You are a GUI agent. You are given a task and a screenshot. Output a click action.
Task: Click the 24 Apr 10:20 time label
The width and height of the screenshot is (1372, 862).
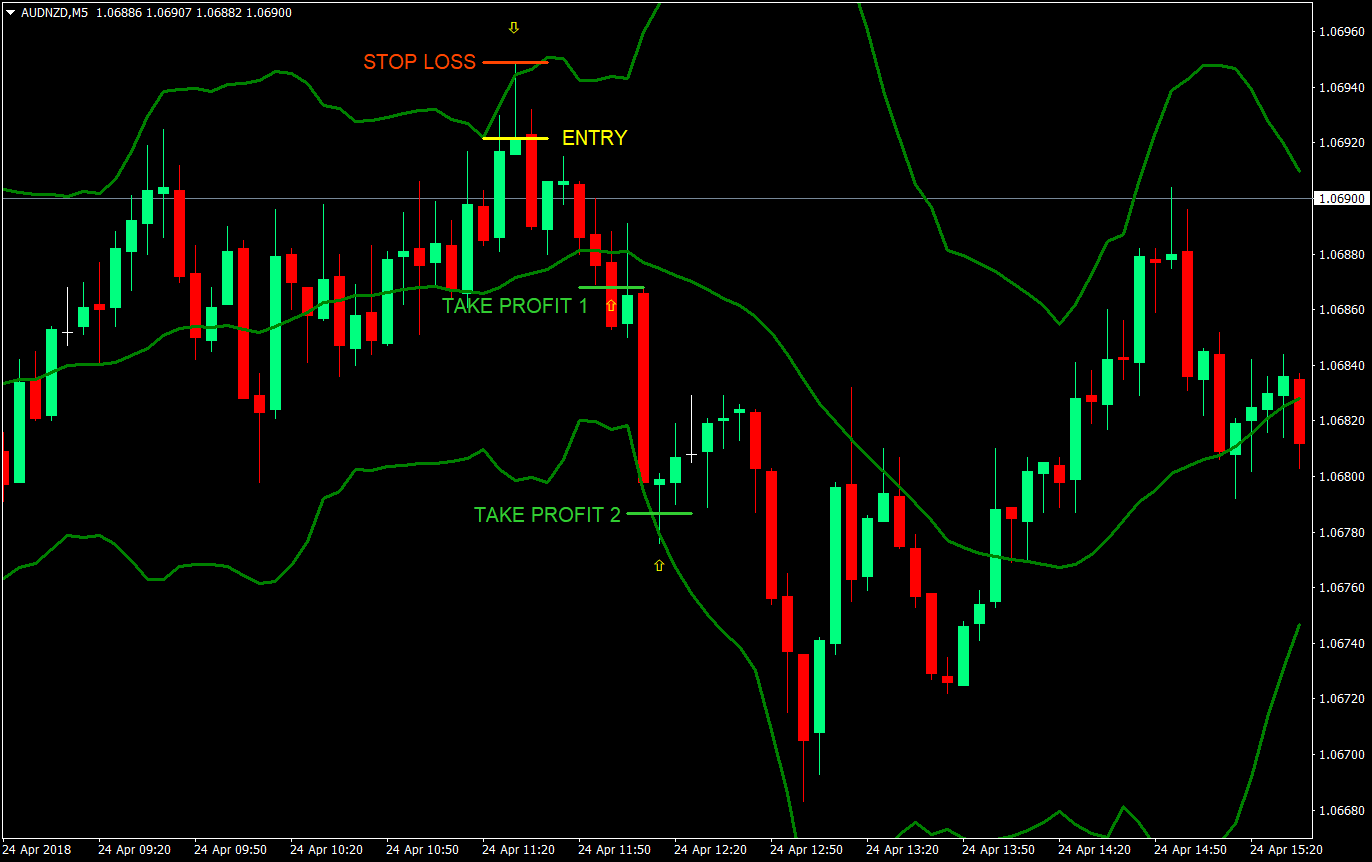point(326,850)
